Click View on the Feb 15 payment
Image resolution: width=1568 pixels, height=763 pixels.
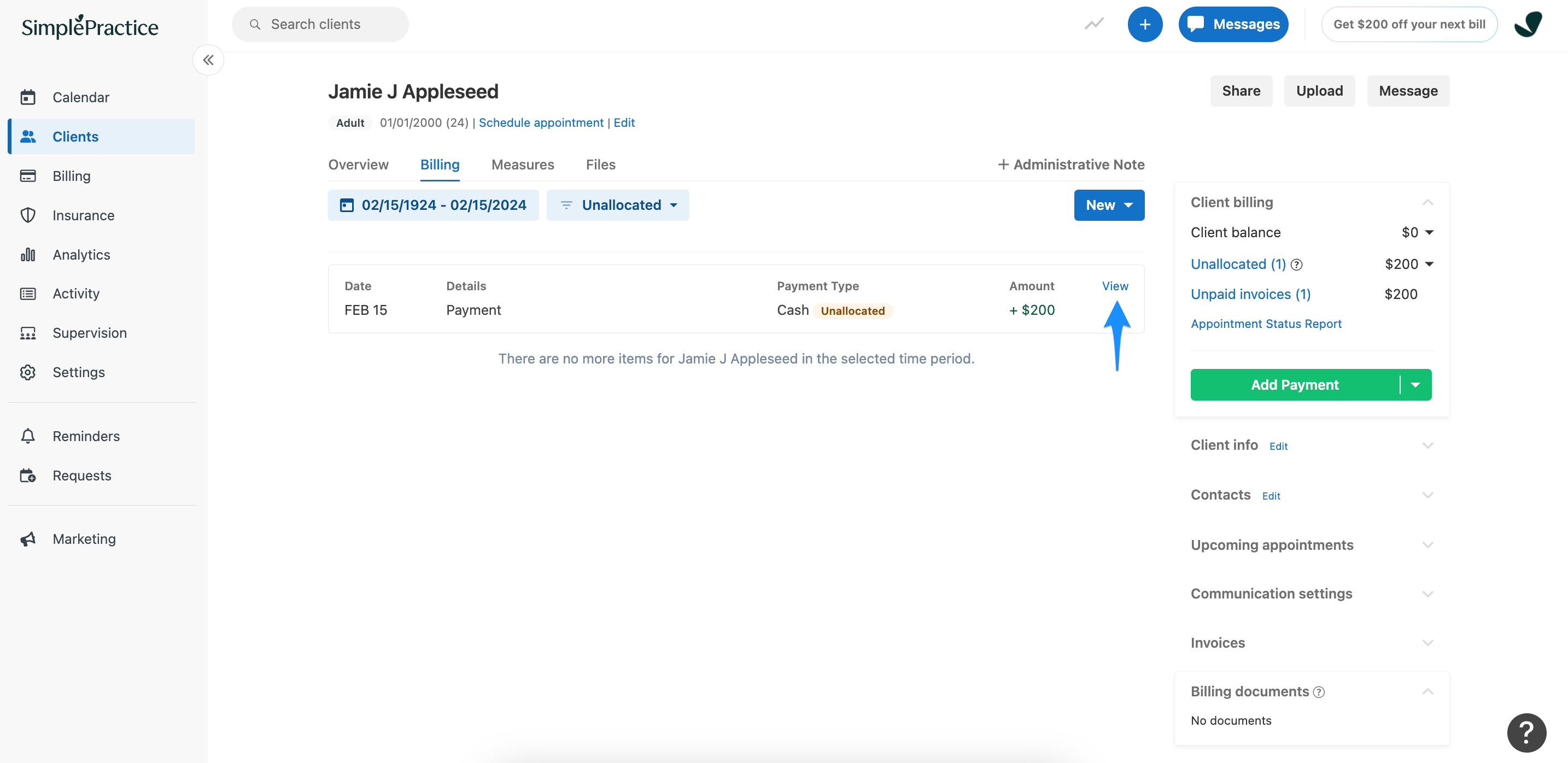[1115, 285]
